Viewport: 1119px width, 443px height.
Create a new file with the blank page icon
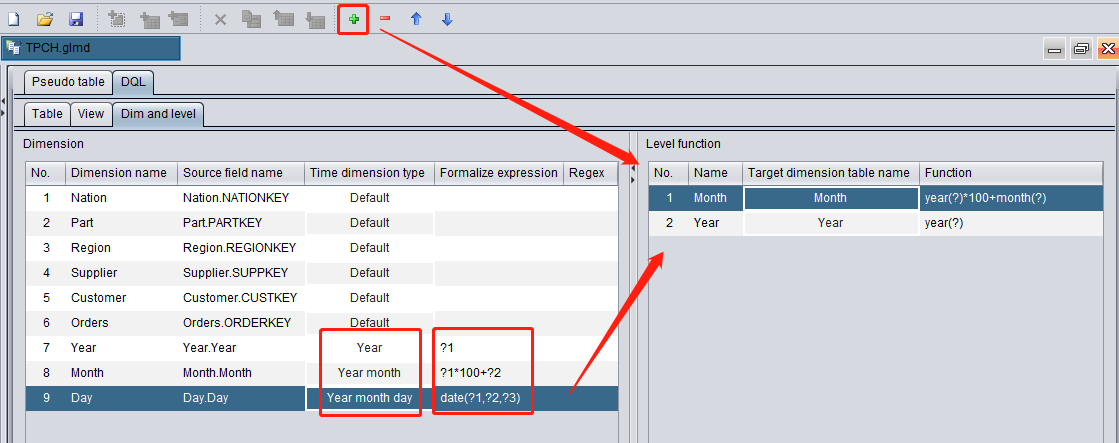click(x=13, y=19)
